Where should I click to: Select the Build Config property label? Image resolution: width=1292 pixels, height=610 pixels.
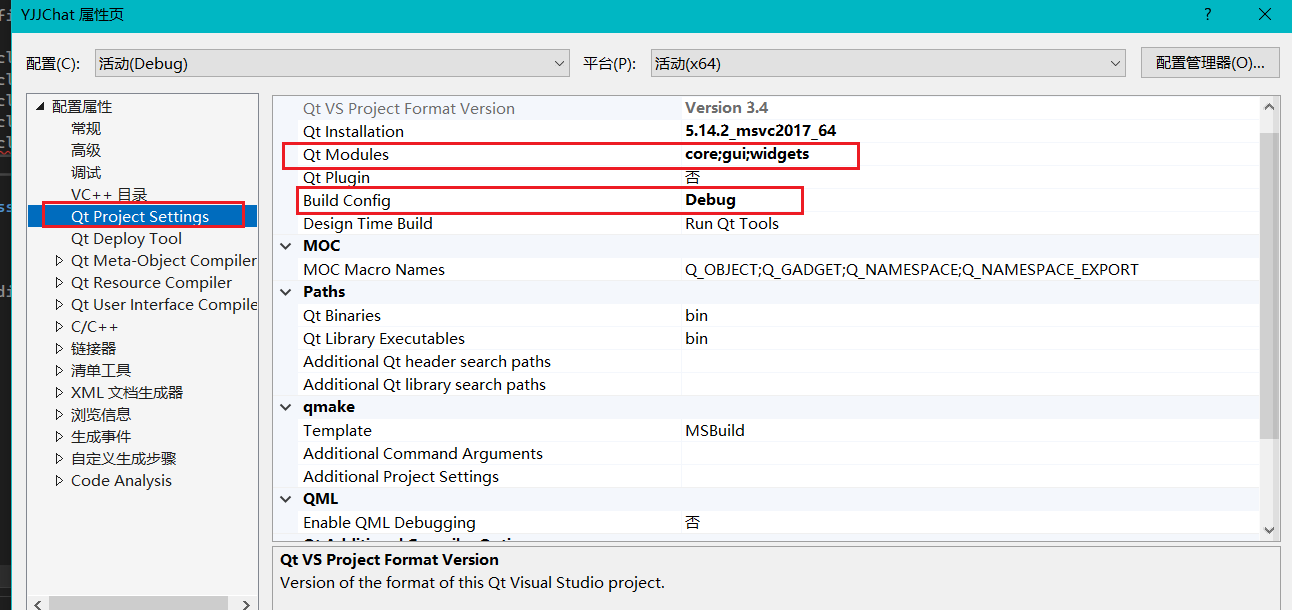347,200
